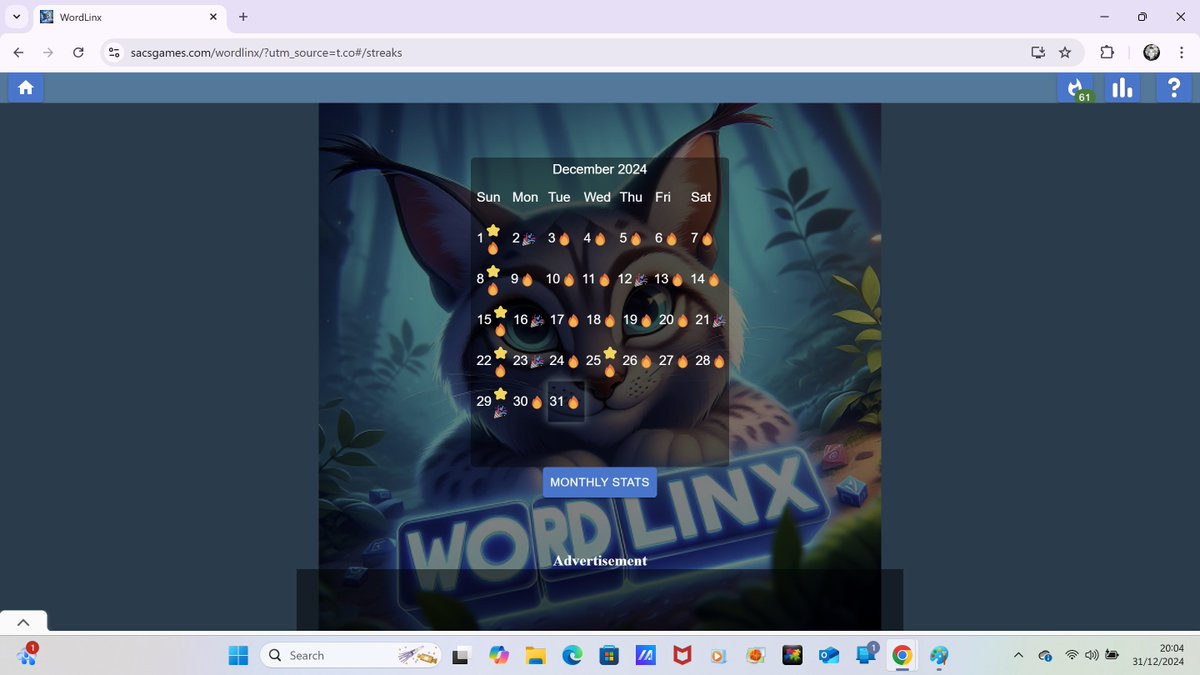Expand the collapsed panel chevron above the taskbar
Image resolution: width=1200 pixels, height=675 pixels.
click(23, 621)
